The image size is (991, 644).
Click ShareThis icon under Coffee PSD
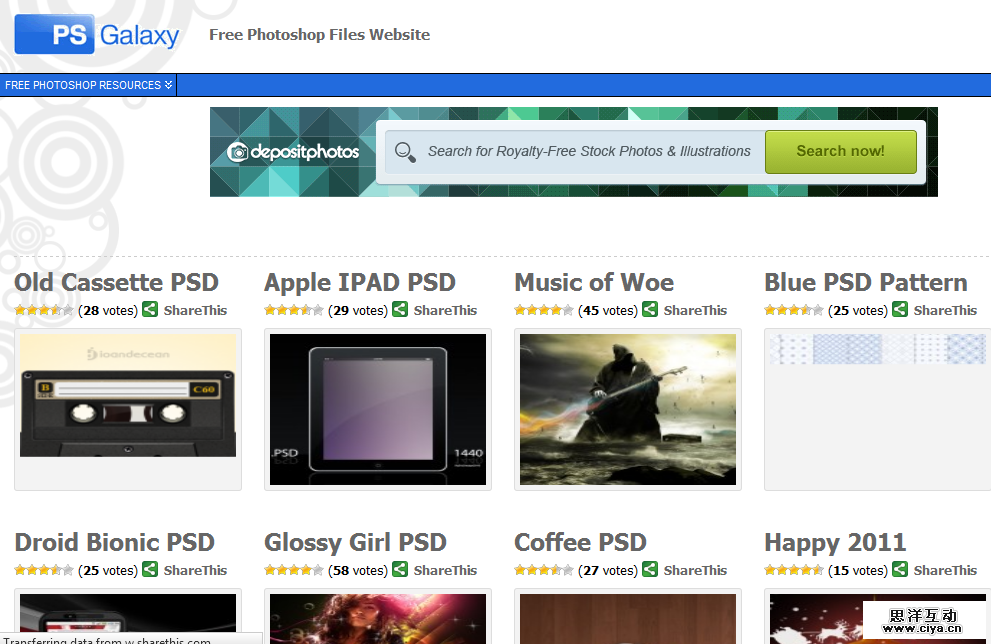point(650,570)
